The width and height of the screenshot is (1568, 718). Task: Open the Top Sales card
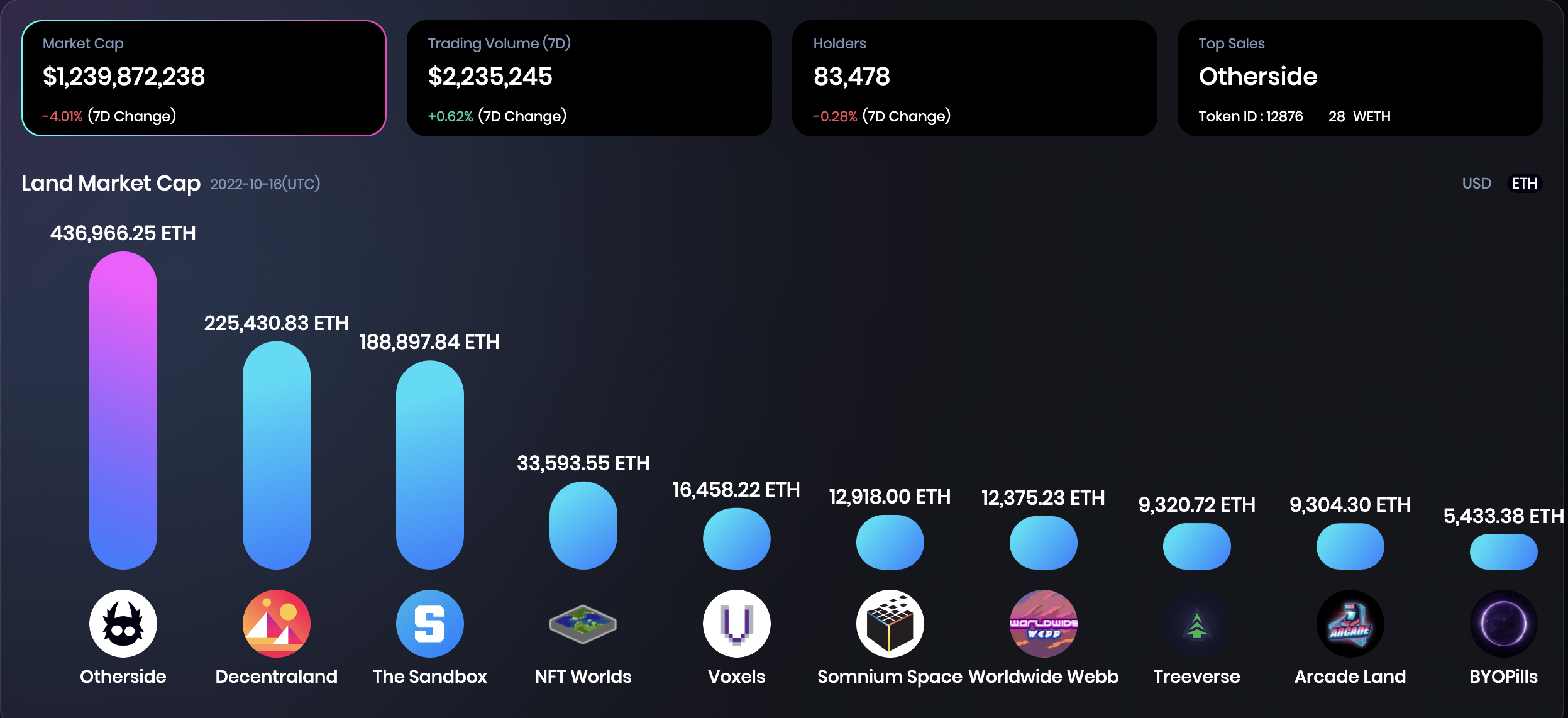point(1360,78)
